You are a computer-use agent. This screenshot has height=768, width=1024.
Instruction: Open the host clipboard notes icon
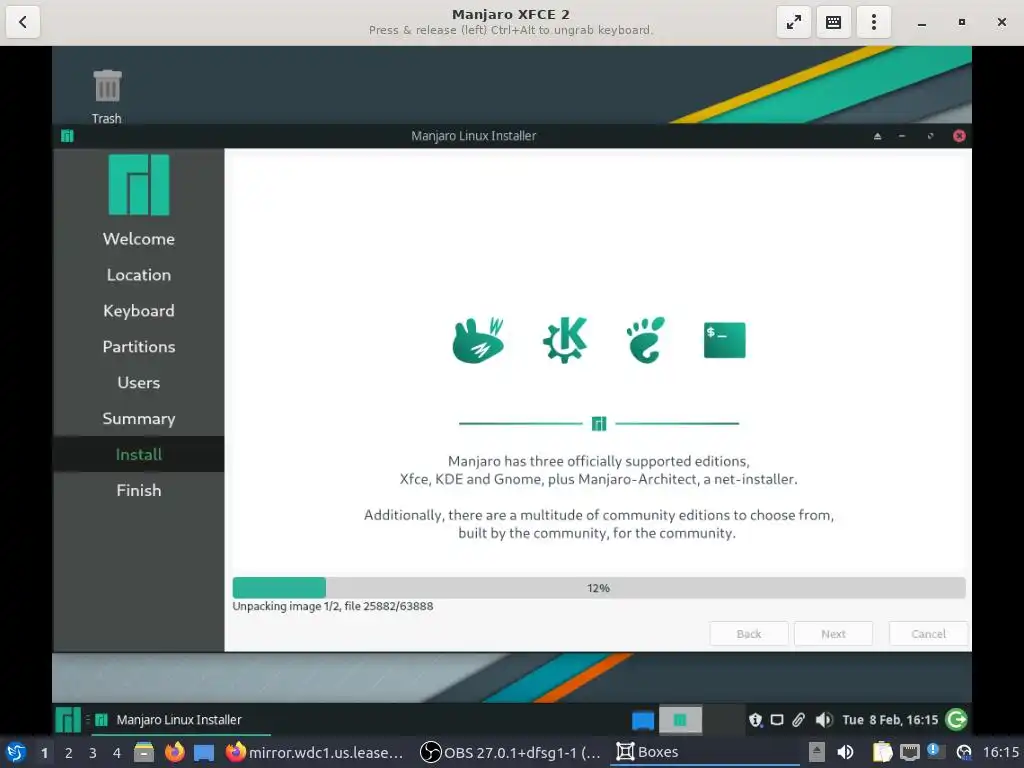tap(882, 752)
